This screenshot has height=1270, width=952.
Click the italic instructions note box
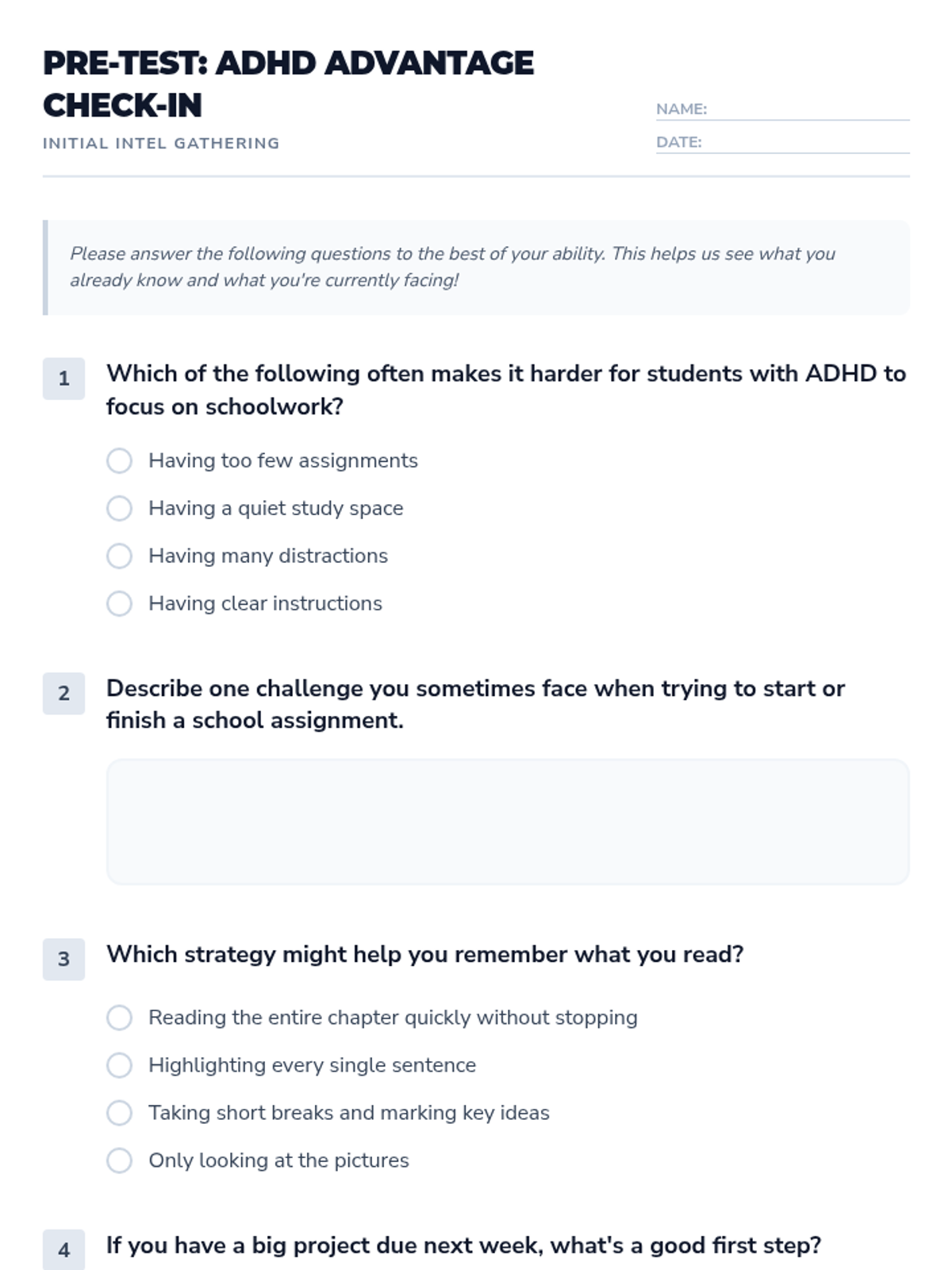tap(476, 267)
